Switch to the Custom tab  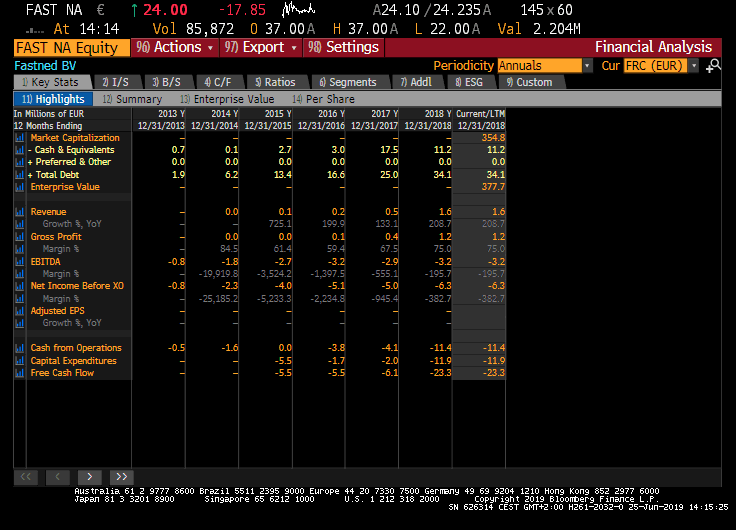click(530, 82)
